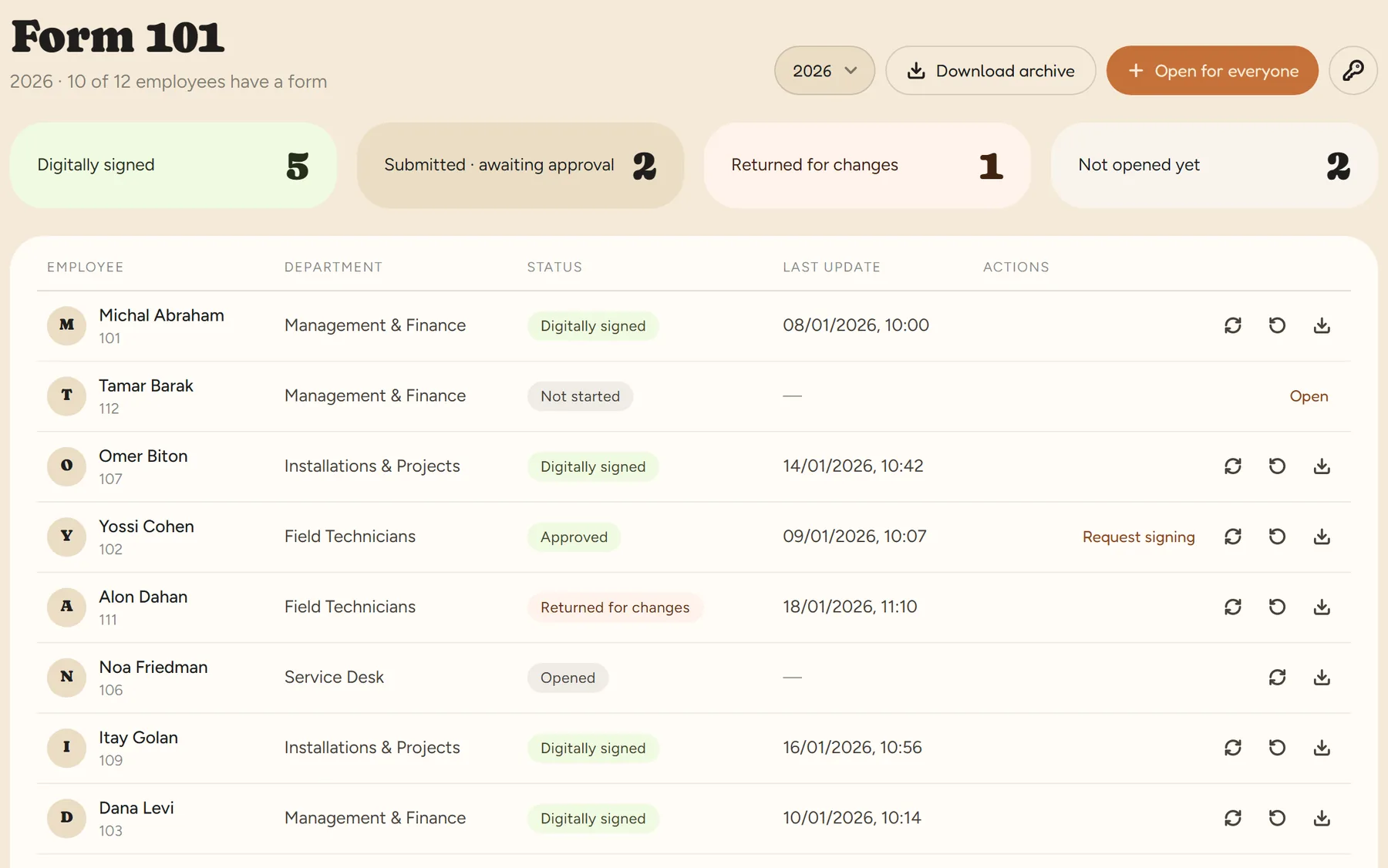Click the sync icon for Michal Abraham

point(1233,325)
